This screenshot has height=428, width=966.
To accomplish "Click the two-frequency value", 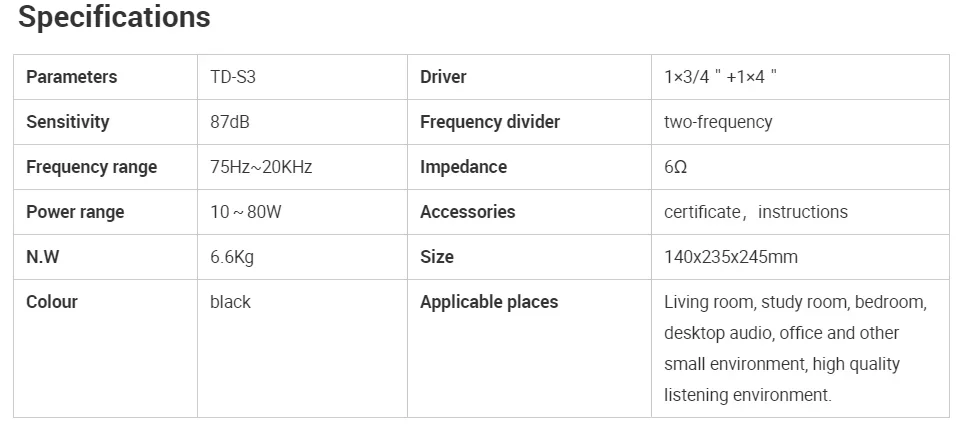I will pyautogui.click(x=718, y=122).
